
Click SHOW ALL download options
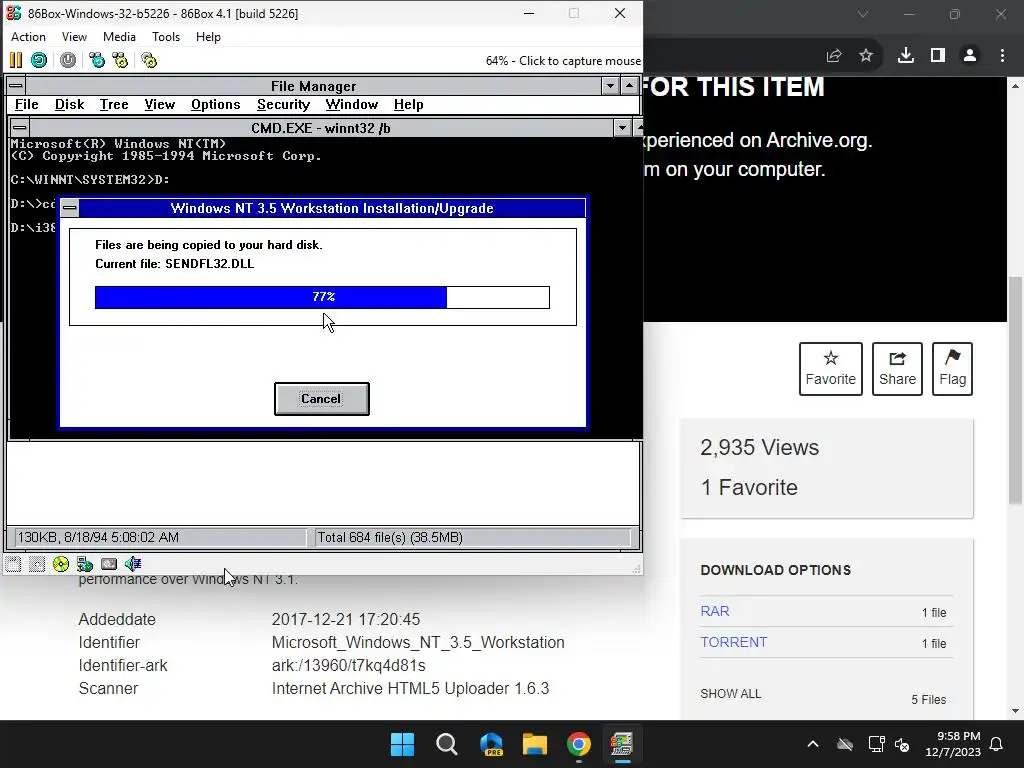click(731, 694)
